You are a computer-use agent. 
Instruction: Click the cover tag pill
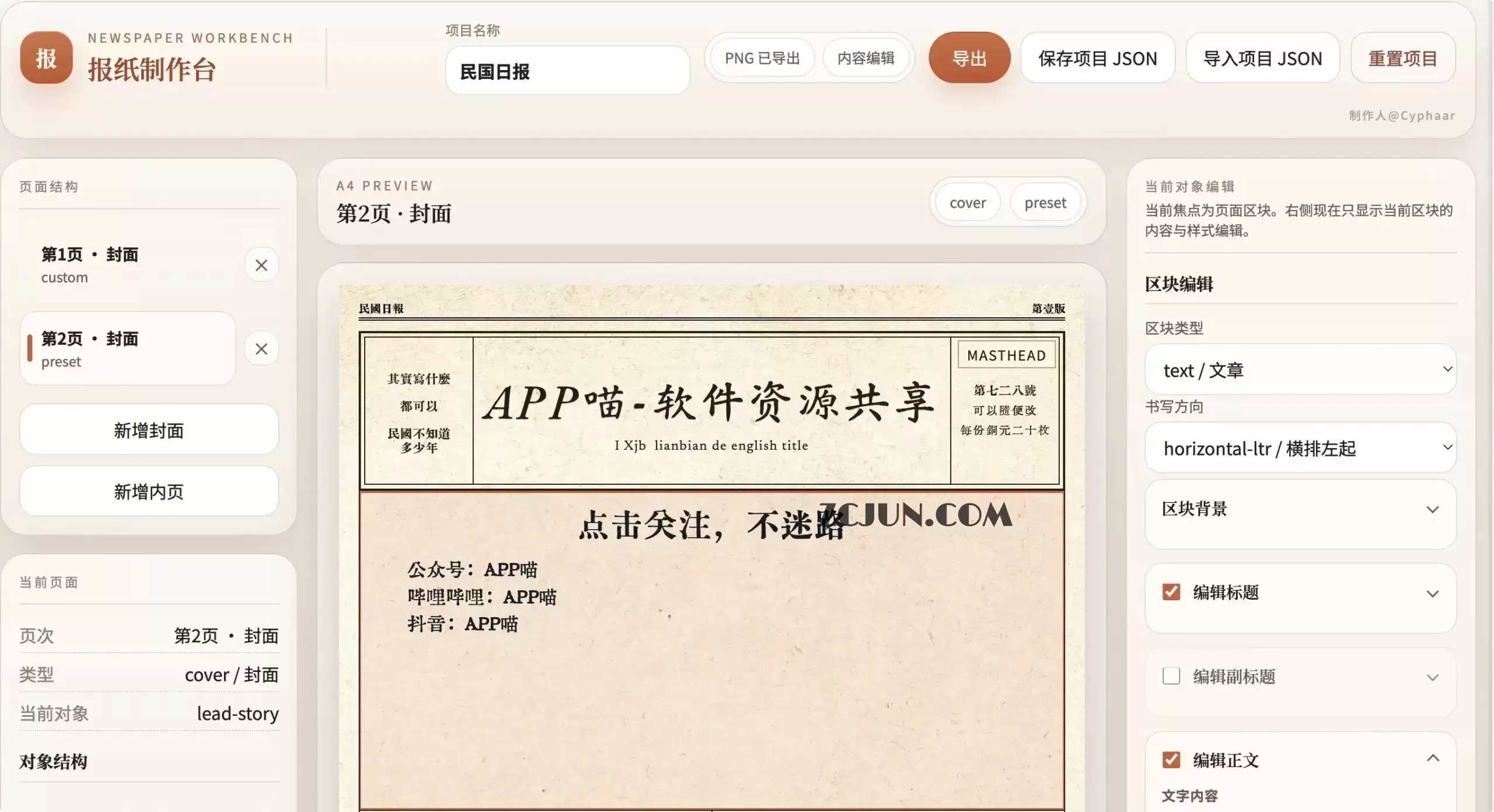pyautogui.click(x=967, y=202)
